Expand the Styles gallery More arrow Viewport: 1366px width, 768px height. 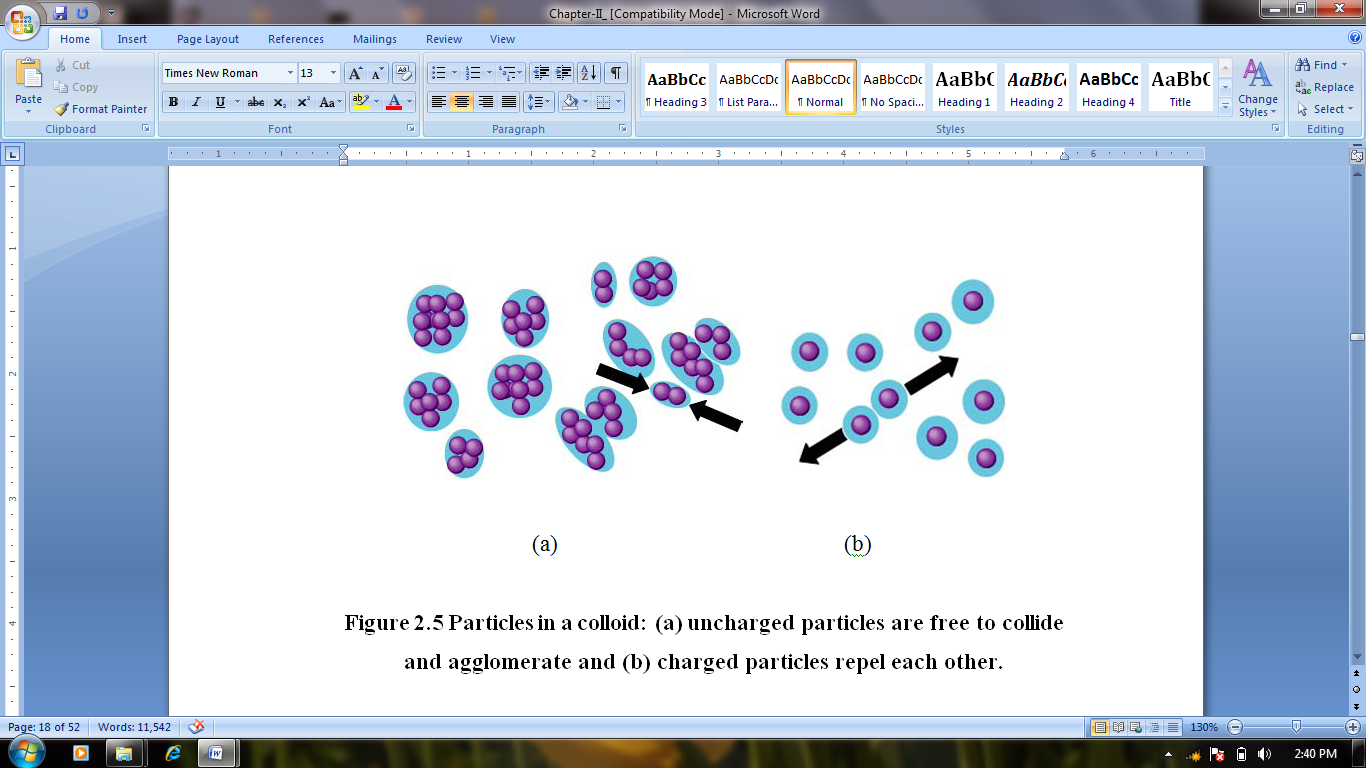click(x=1226, y=108)
